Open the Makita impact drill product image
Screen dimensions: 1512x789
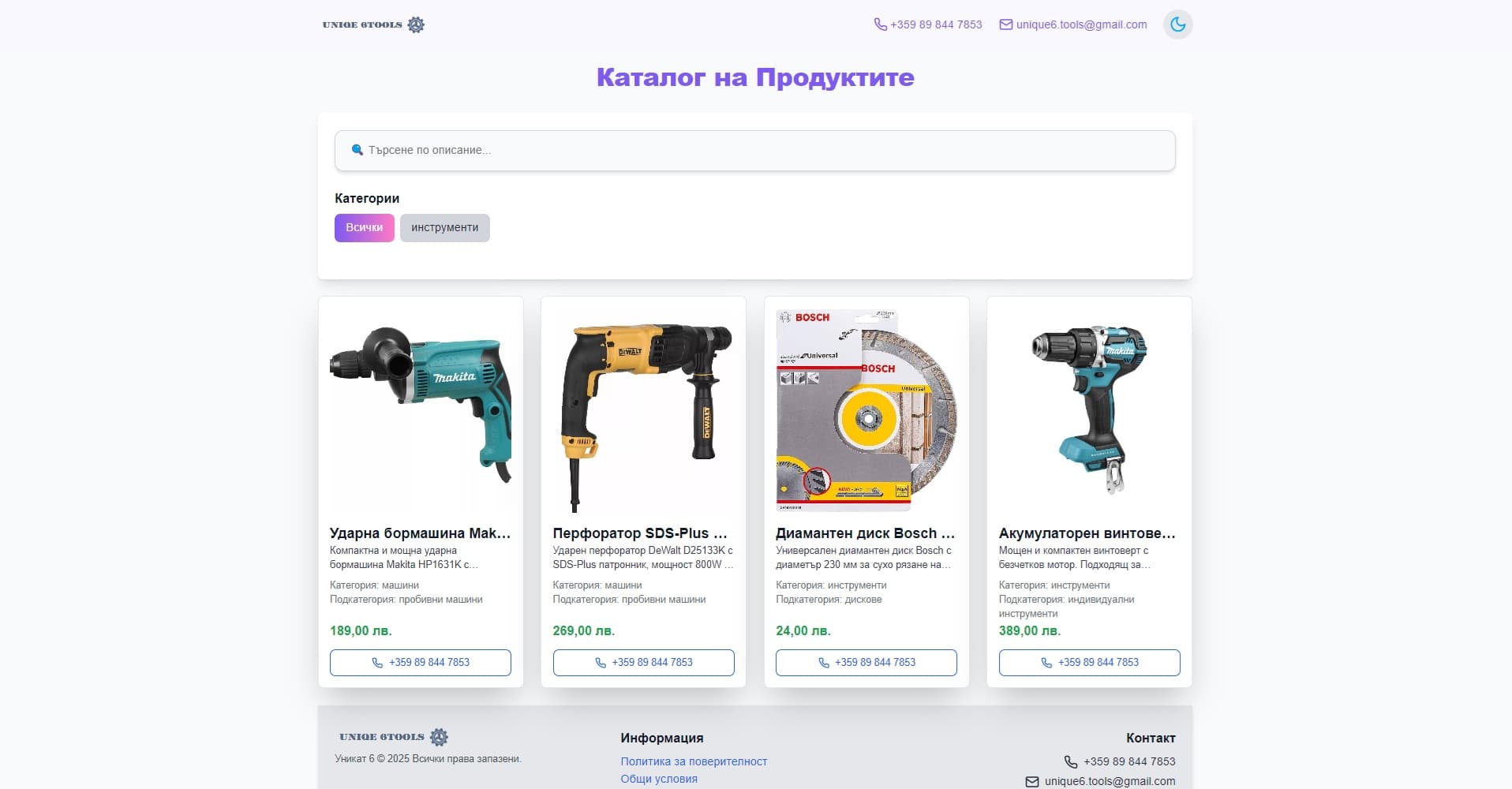tap(421, 410)
